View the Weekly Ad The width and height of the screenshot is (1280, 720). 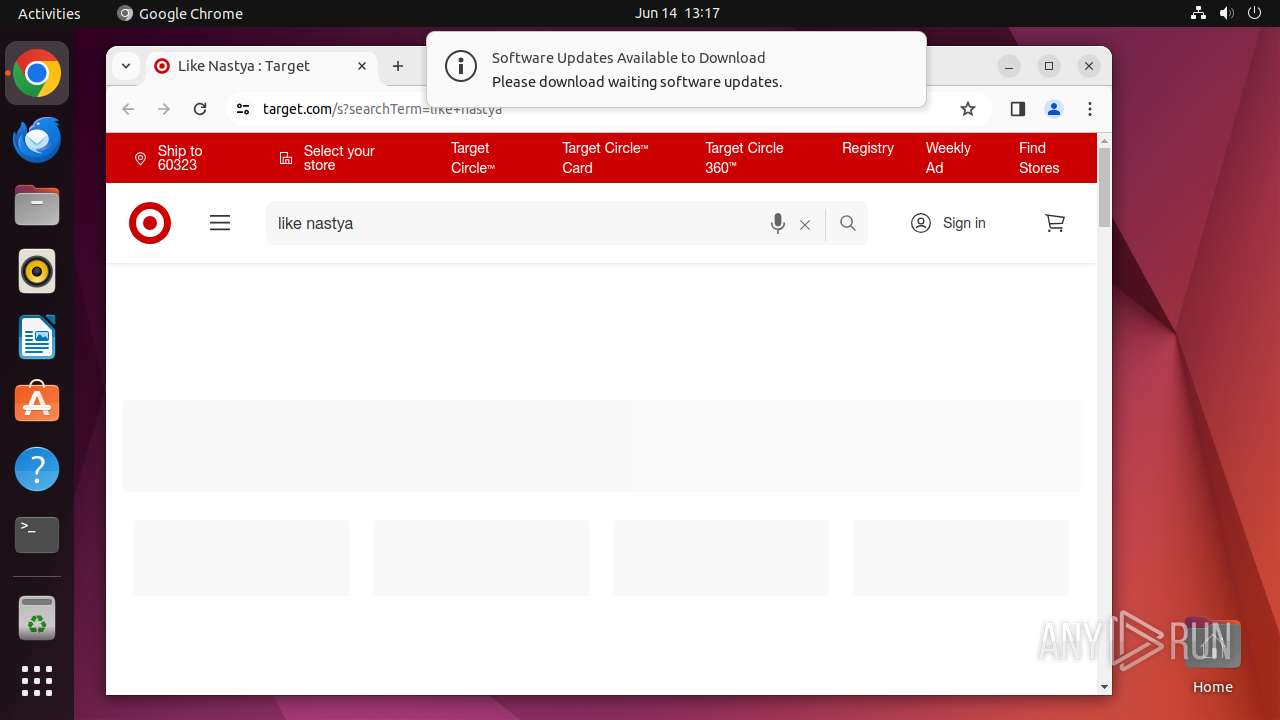[x=948, y=158]
